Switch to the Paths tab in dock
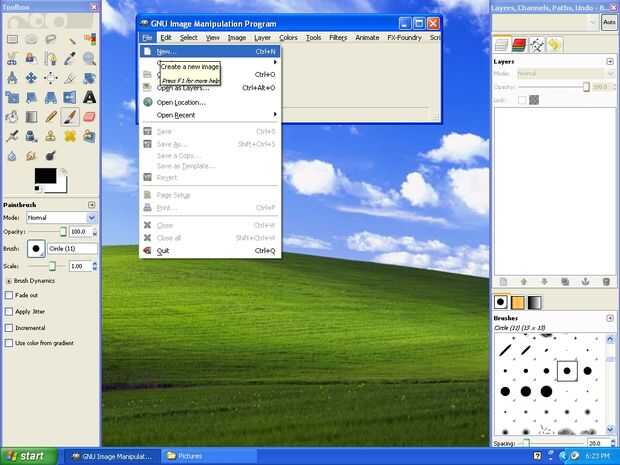Viewport: 620px width, 465px height. pyautogui.click(x=537, y=44)
